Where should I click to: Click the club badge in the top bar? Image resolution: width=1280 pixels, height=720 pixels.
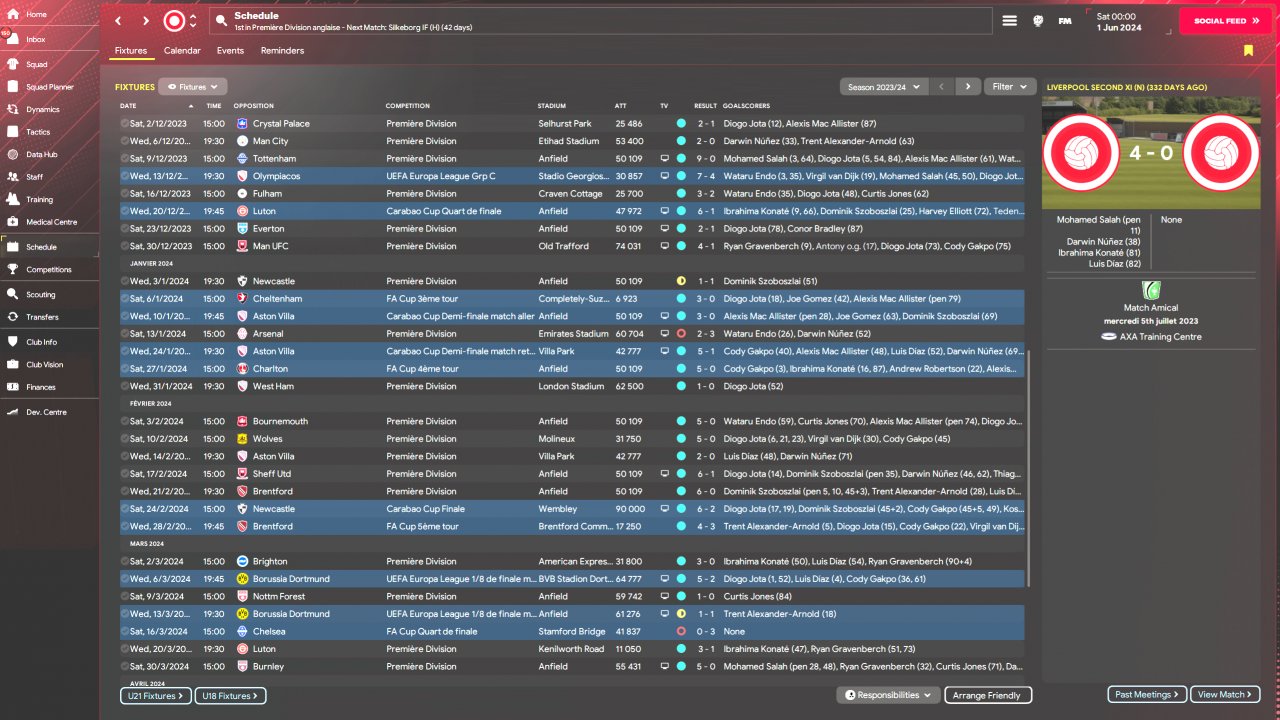(x=174, y=21)
